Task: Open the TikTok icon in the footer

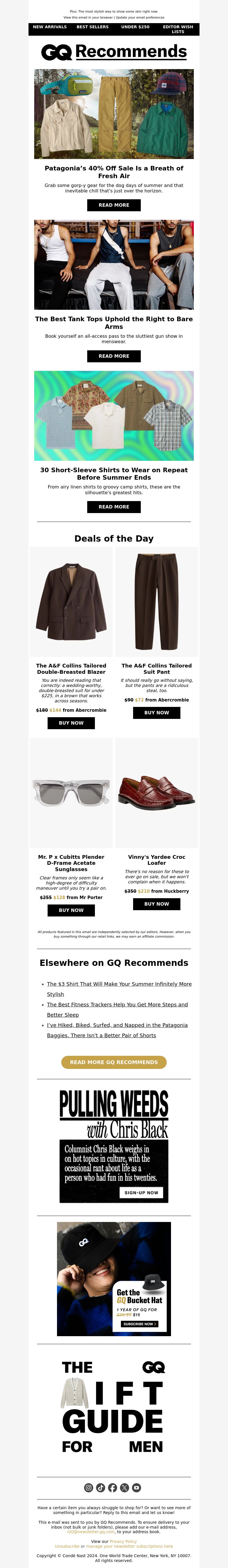Action: [x=100, y=1488]
